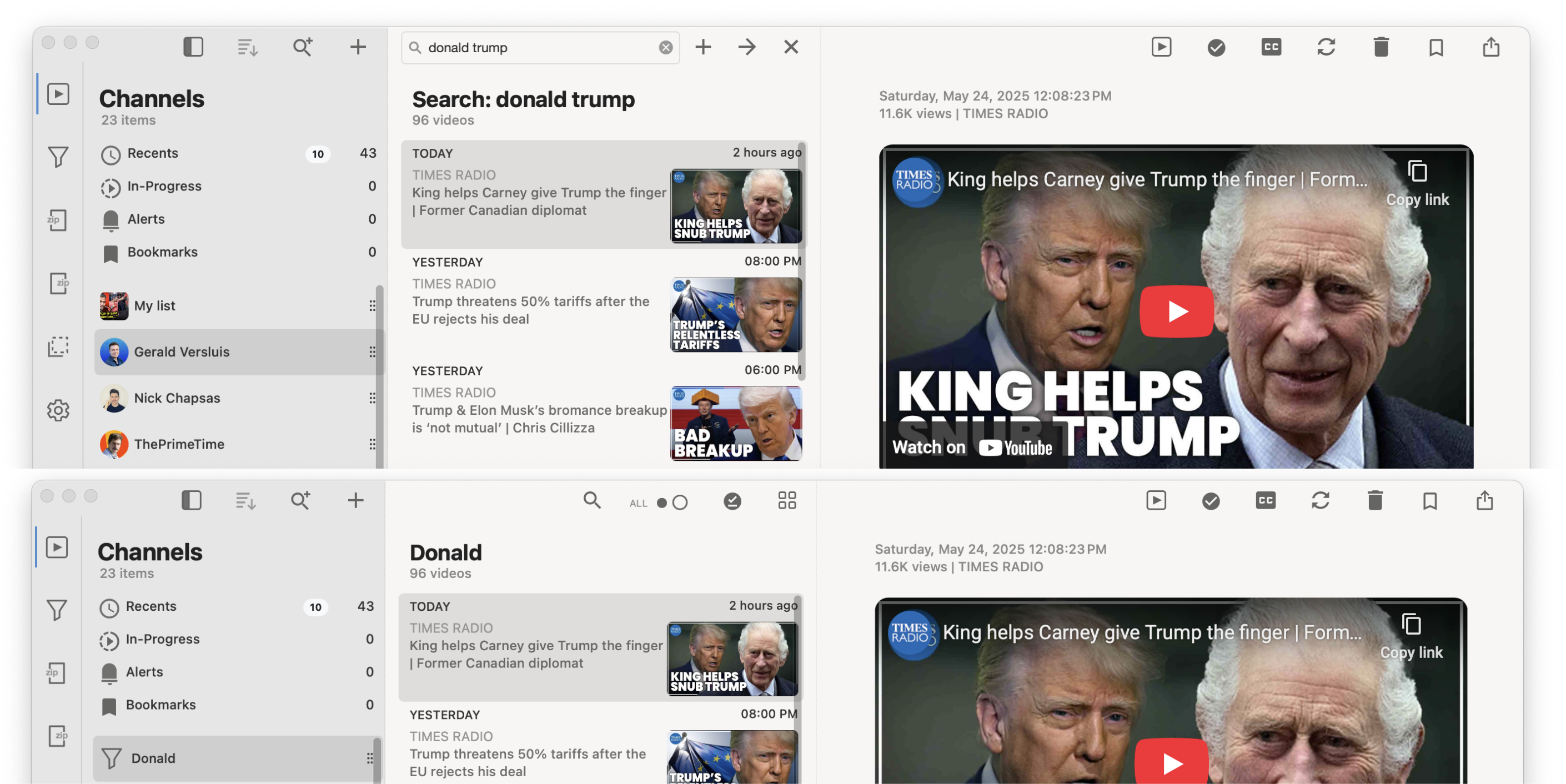The width and height of the screenshot is (1566, 784).
Task: Click the 06:00 PM timestamp in search results
Action: (x=772, y=370)
